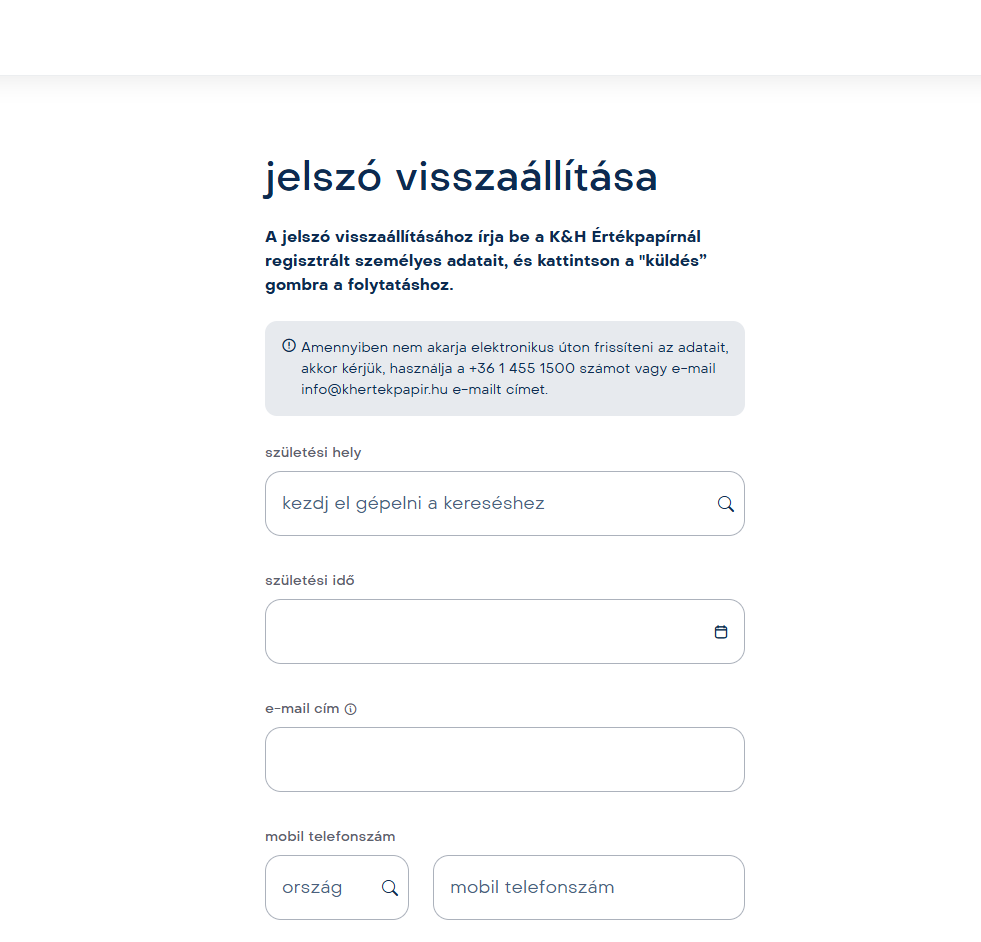Viewport: 981px width, 942px height.
Task: Open the calendar picker for születési idő
Action: (721, 632)
